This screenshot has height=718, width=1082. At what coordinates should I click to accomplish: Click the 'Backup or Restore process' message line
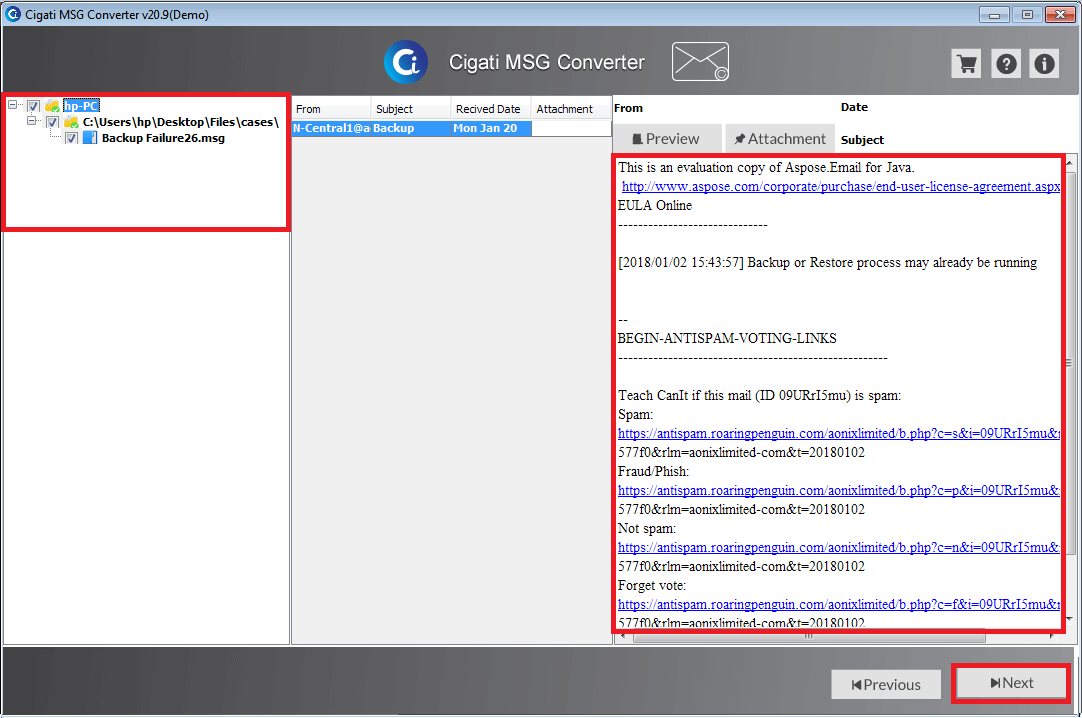tap(827, 263)
